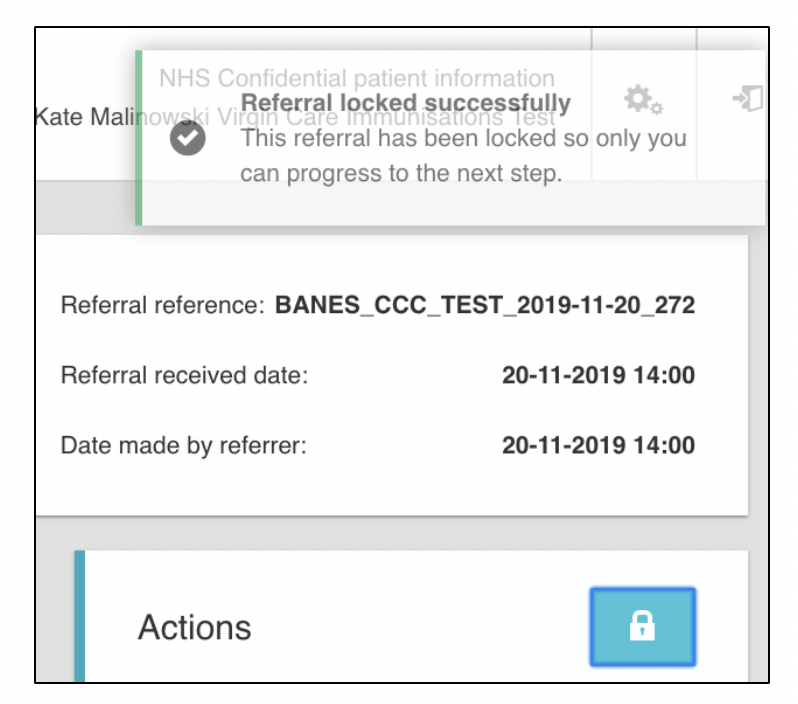Click the logout icon in header

tap(747, 99)
